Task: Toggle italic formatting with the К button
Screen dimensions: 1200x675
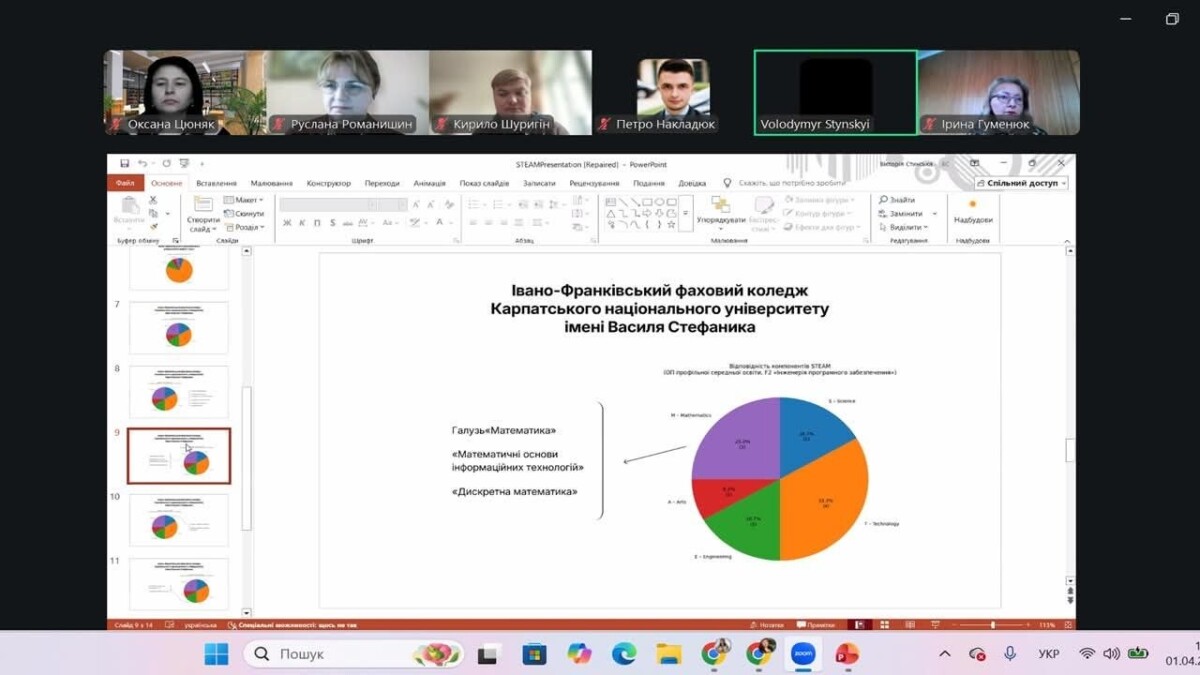Action: 302,223
